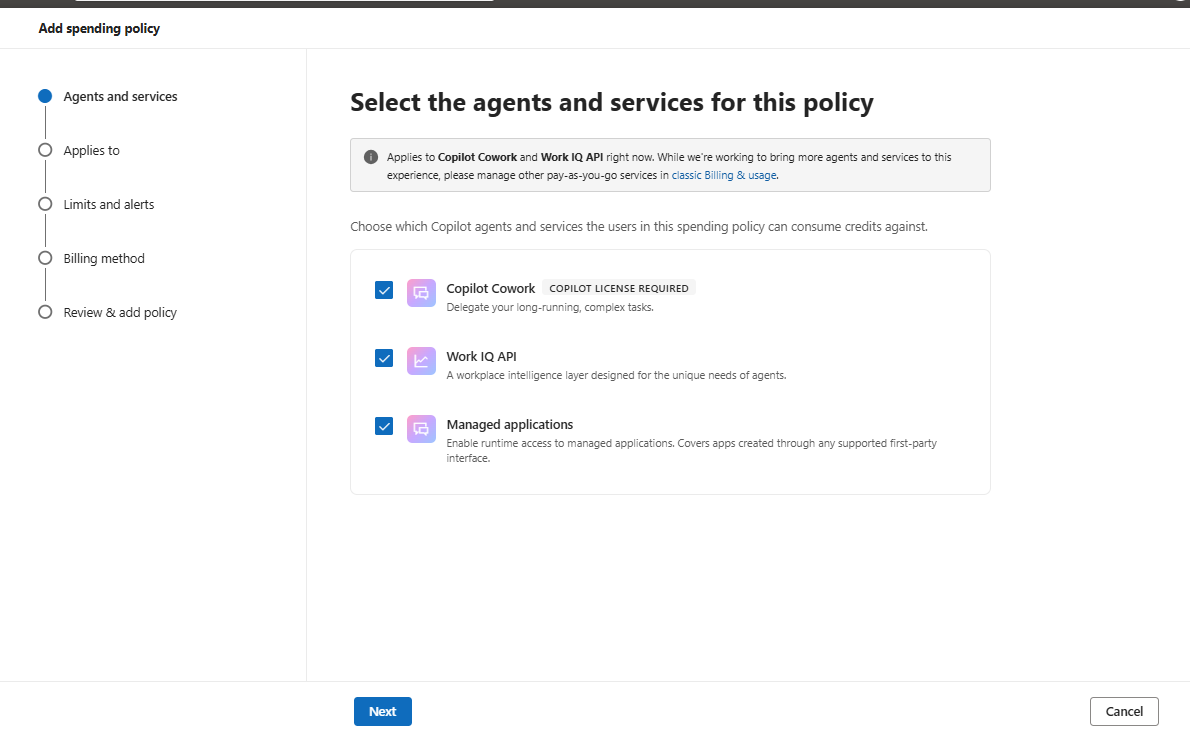1190x731 pixels.
Task: Uncheck the Managed applications checkbox
Action: point(384,426)
